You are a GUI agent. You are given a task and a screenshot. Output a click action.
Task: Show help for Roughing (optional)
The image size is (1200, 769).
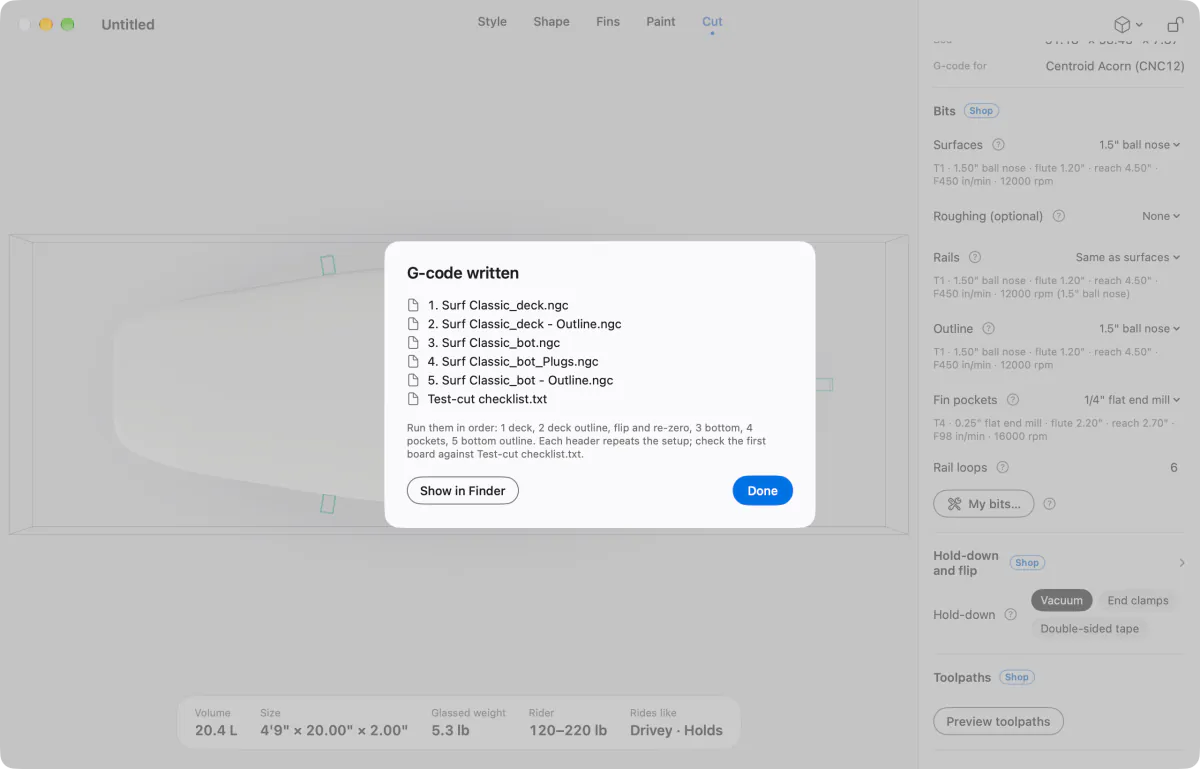coord(1058,216)
